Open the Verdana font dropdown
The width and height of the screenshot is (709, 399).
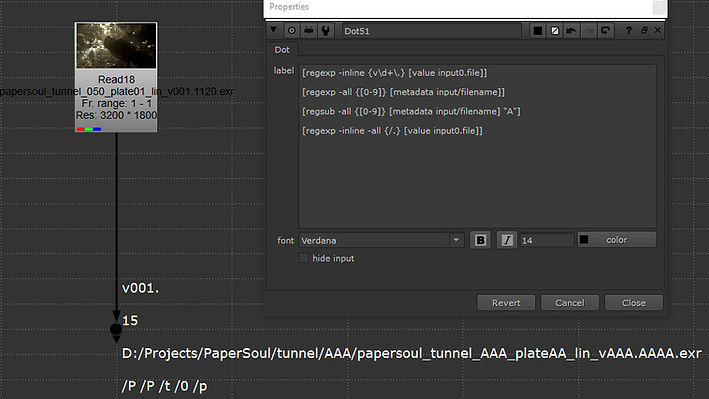click(382, 240)
